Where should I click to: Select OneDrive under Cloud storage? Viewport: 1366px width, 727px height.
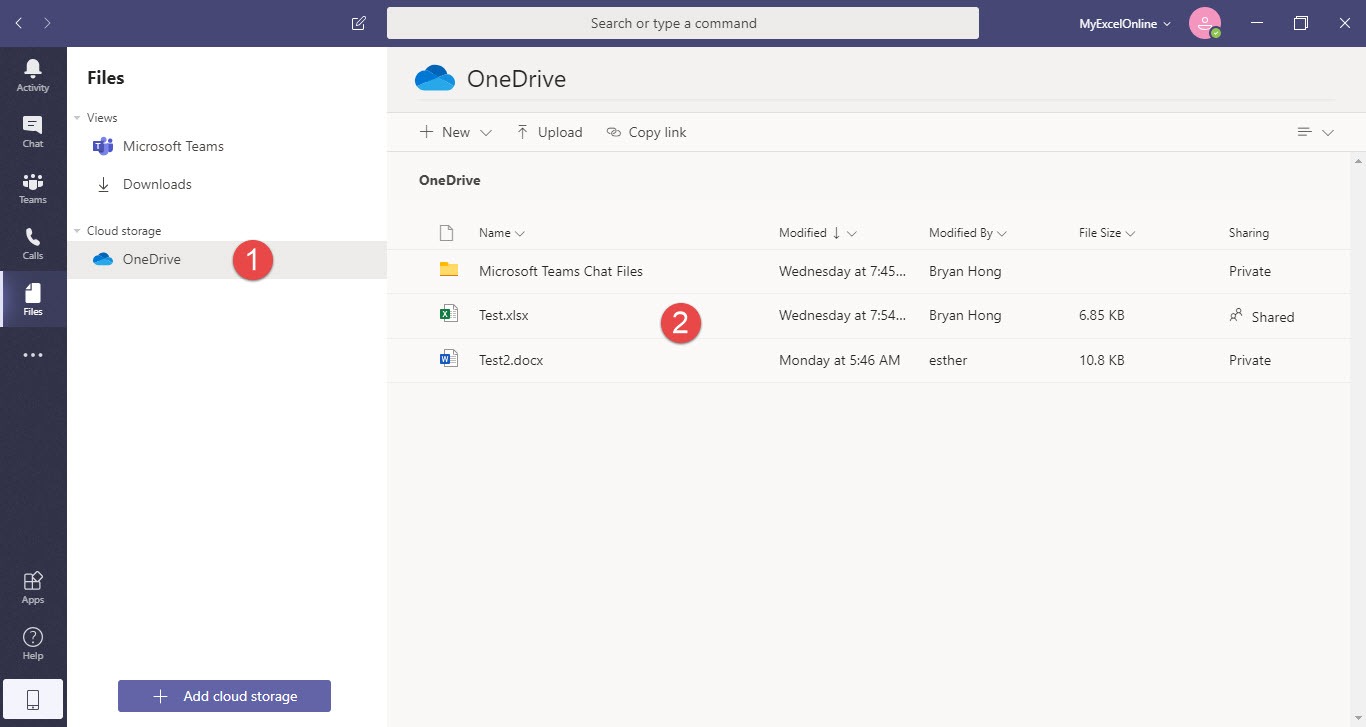(227, 259)
